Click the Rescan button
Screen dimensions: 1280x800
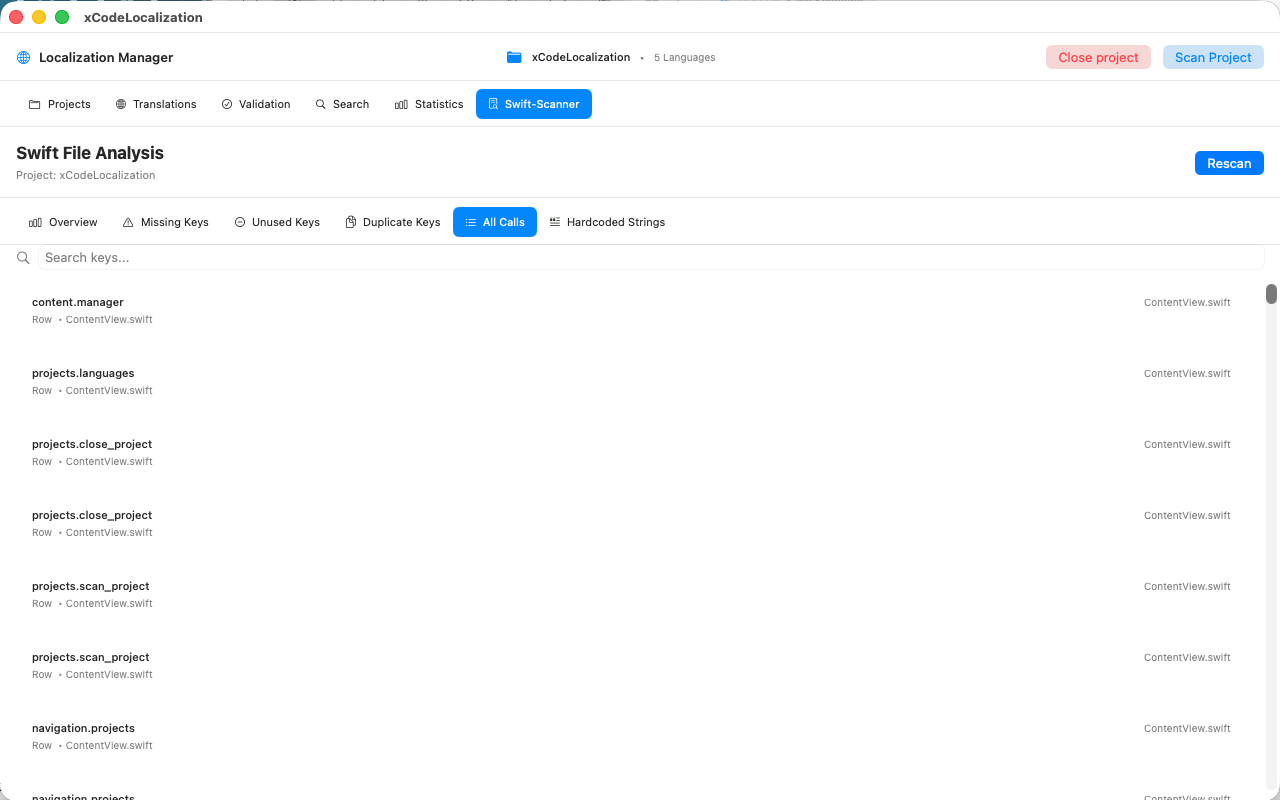pos(1229,163)
